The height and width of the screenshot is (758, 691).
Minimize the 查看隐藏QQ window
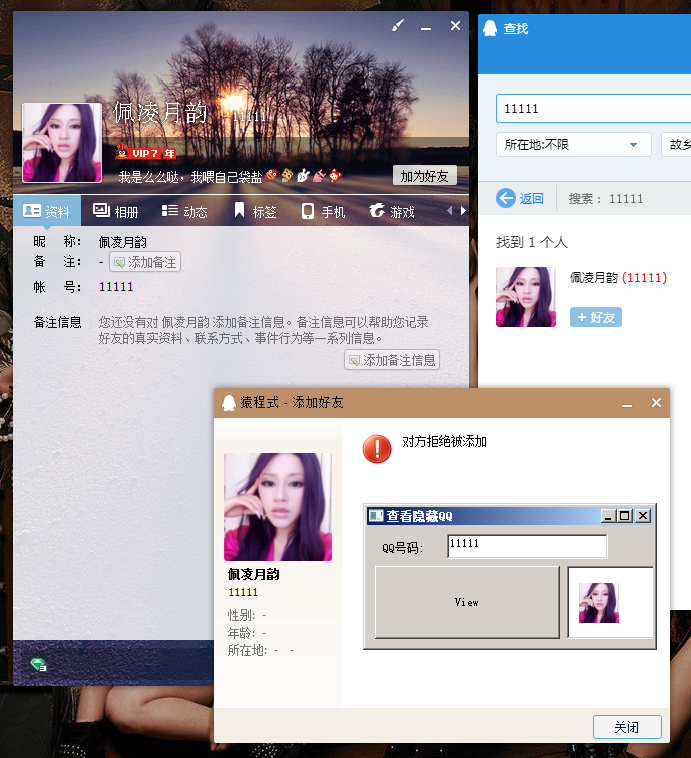608,516
